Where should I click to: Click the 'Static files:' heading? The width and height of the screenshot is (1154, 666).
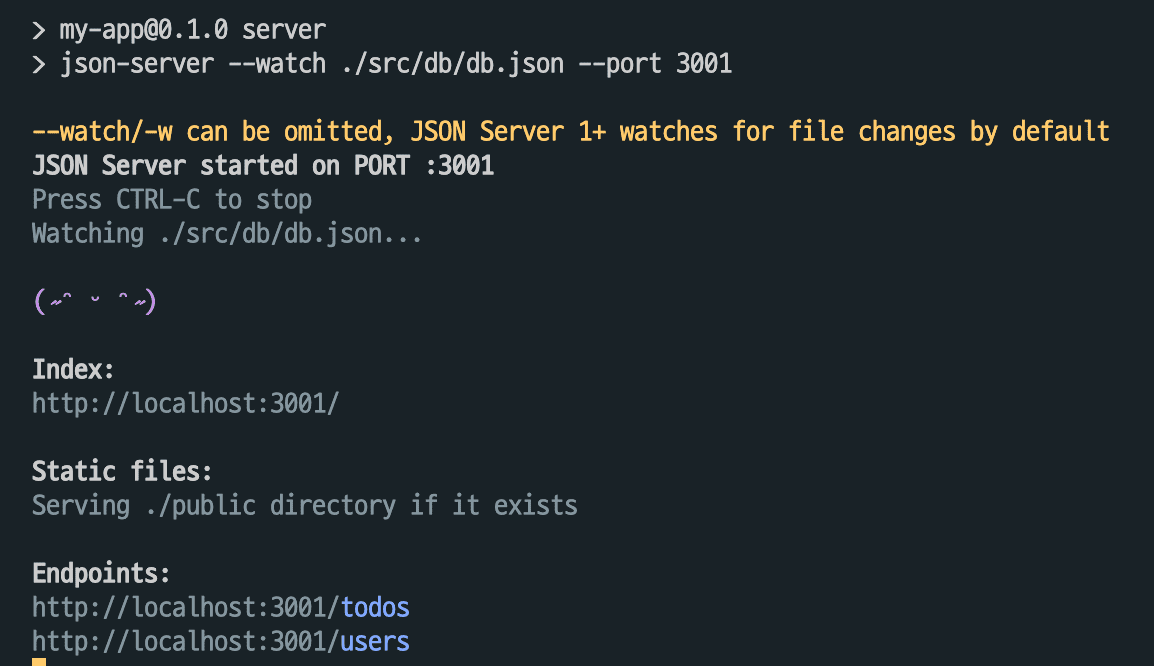[x=122, y=471]
